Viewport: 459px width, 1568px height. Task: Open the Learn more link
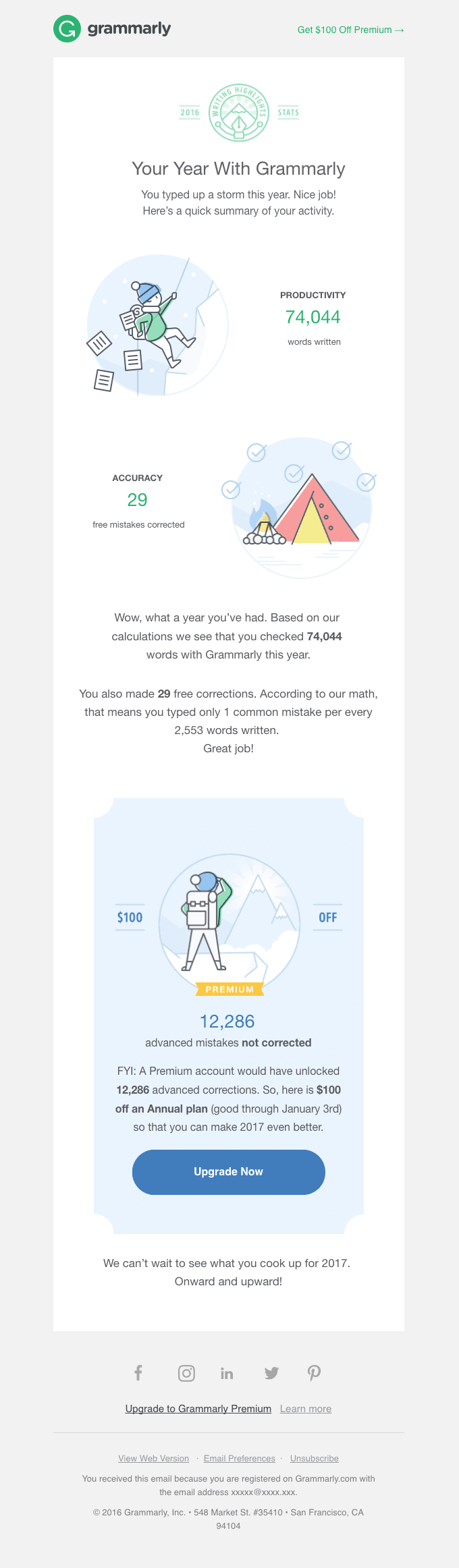tap(306, 1409)
